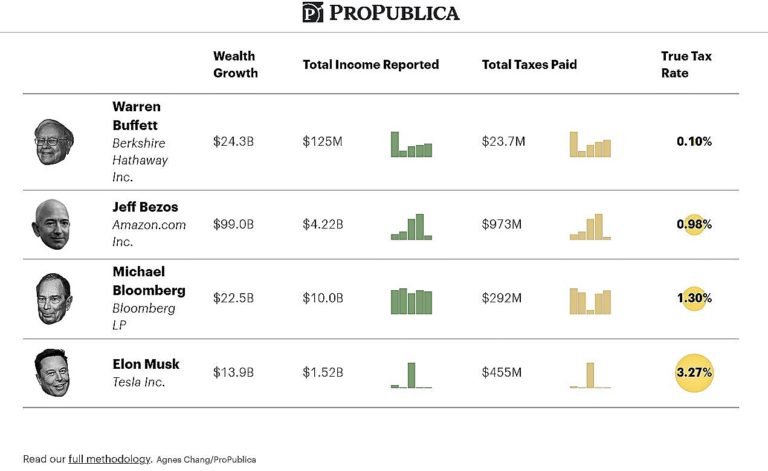This screenshot has width=768, height=471.
Task: Click Buffett's yellow taxes paid chart
Action: tap(590, 144)
